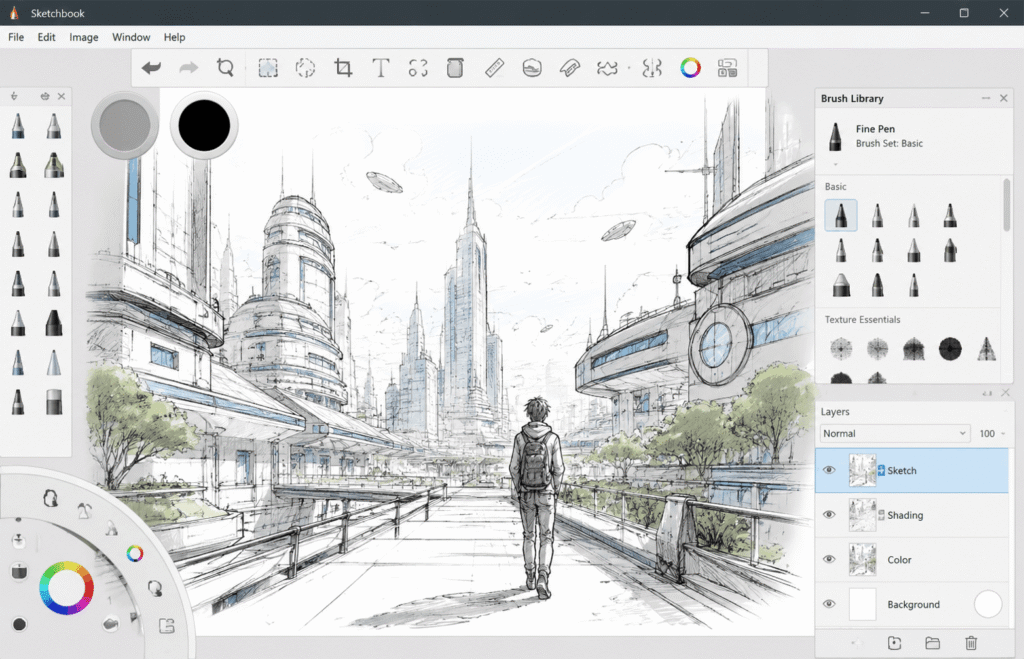Expand the small arrow under Fine Pen brush
The width and height of the screenshot is (1024, 659).
(x=835, y=164)
